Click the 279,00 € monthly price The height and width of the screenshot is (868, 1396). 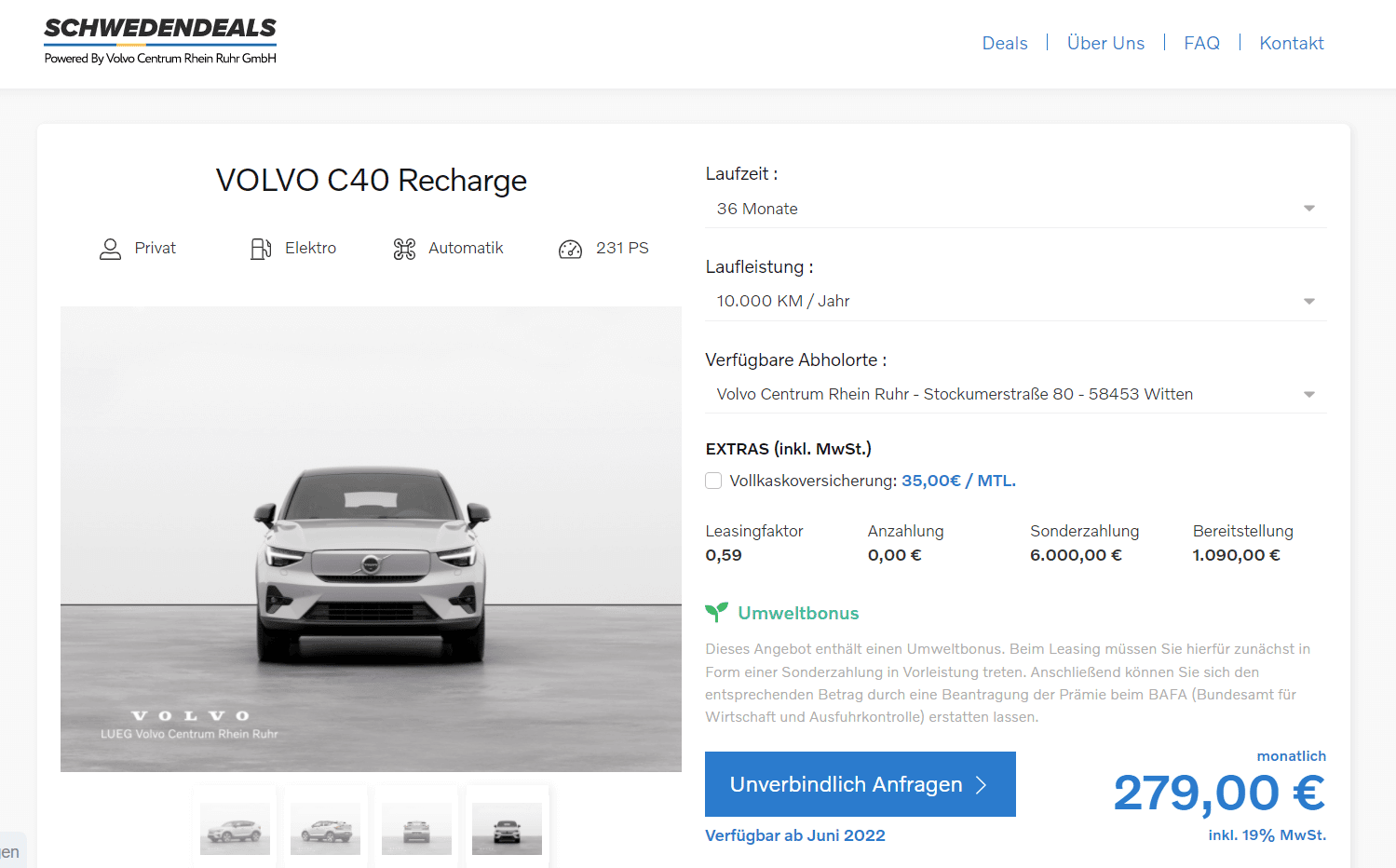click(1219, 793)
